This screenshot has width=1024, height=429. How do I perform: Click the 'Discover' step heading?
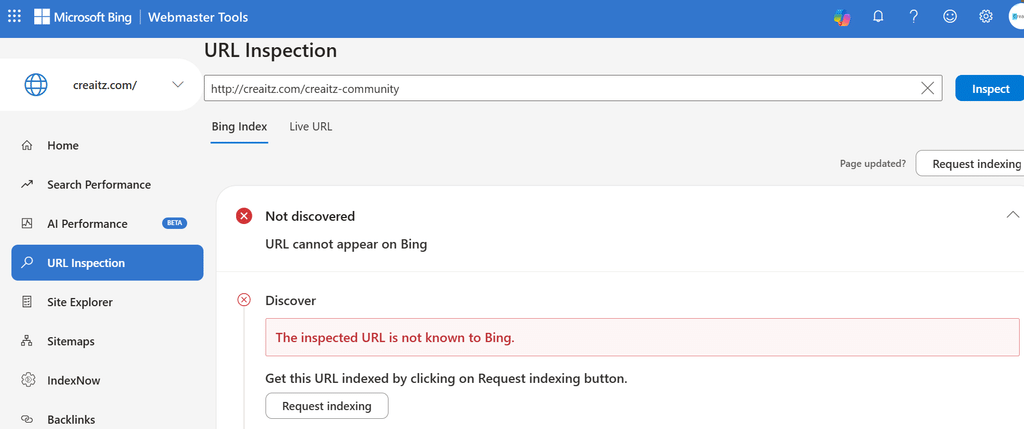point(291,301)
